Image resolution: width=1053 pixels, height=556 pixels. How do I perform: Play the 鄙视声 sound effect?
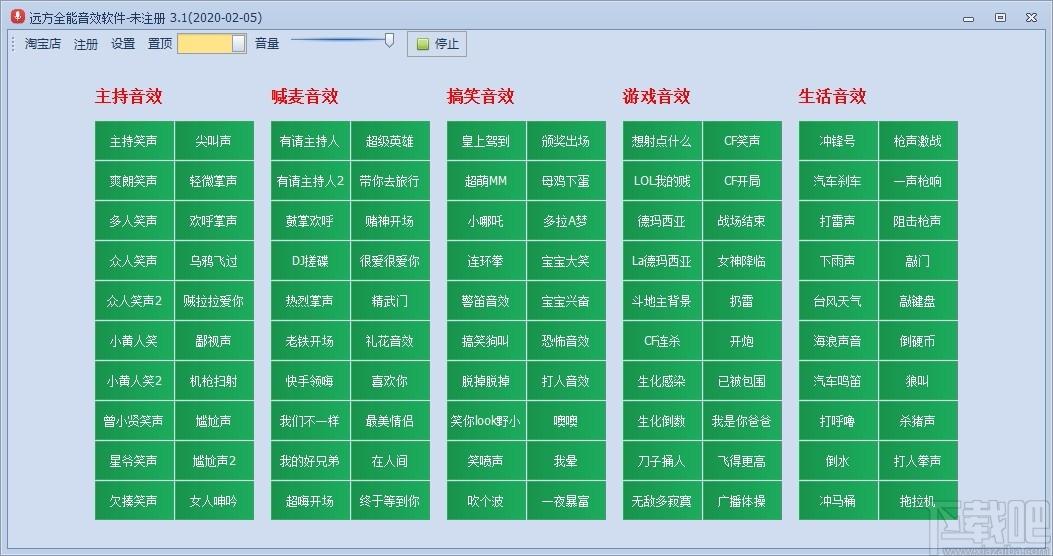pyautogui.click(x=214, y=340)
